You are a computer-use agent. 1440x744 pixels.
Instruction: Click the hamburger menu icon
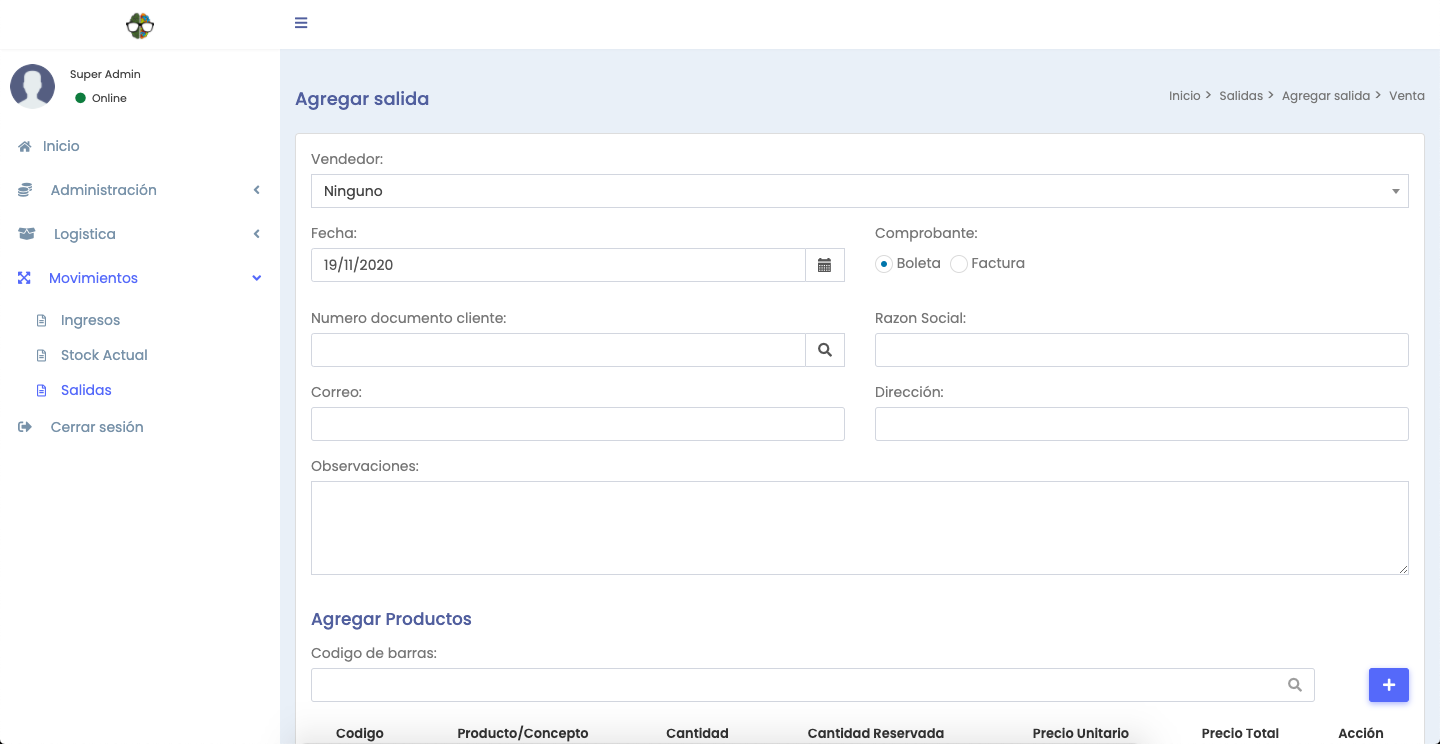(301, 23)
